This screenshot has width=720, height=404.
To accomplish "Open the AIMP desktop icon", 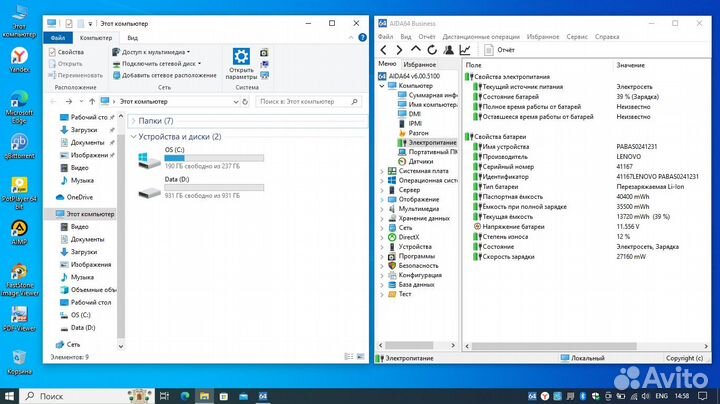I will pos(18,229).
